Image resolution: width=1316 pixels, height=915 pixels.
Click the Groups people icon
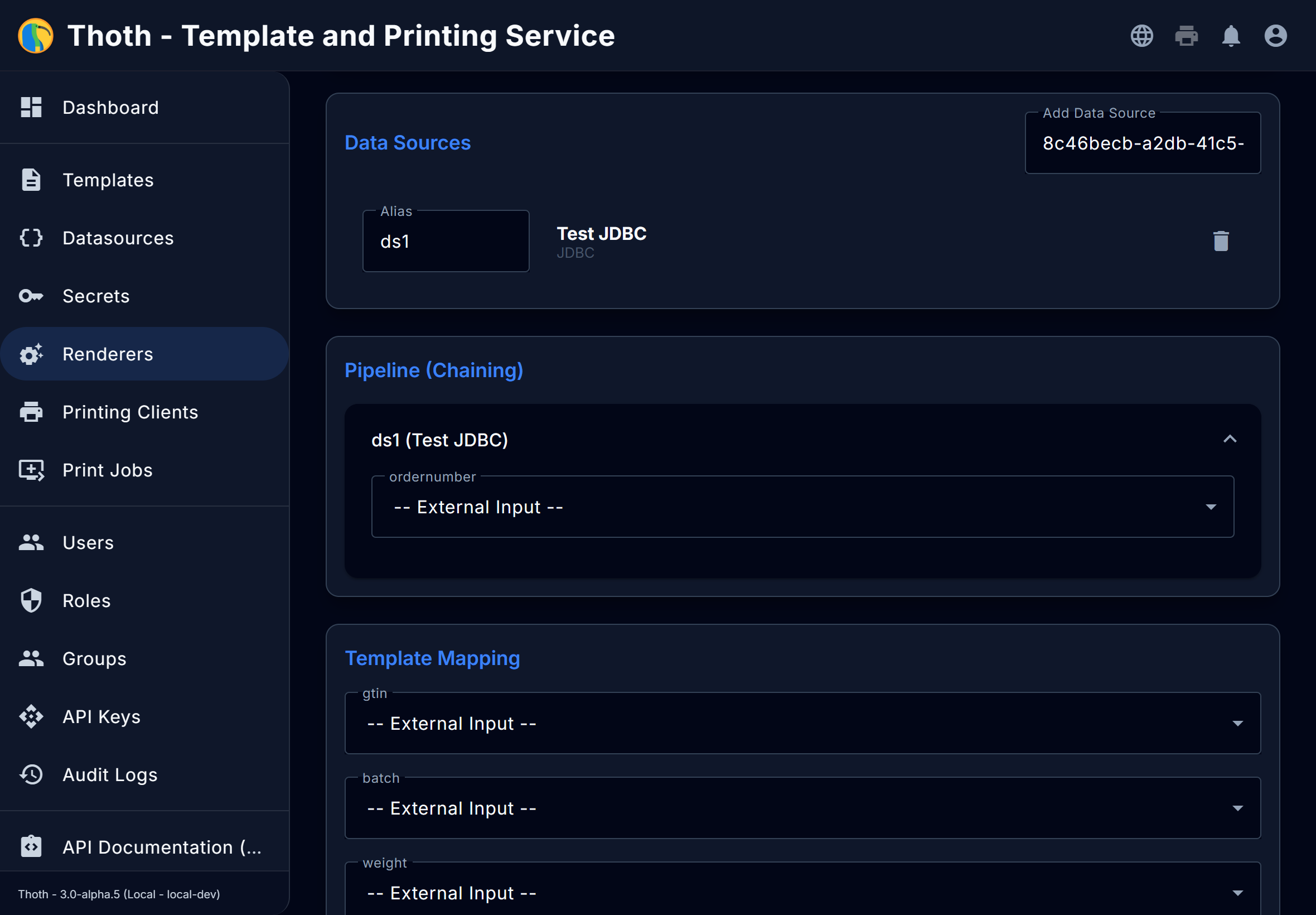[31, 658]
